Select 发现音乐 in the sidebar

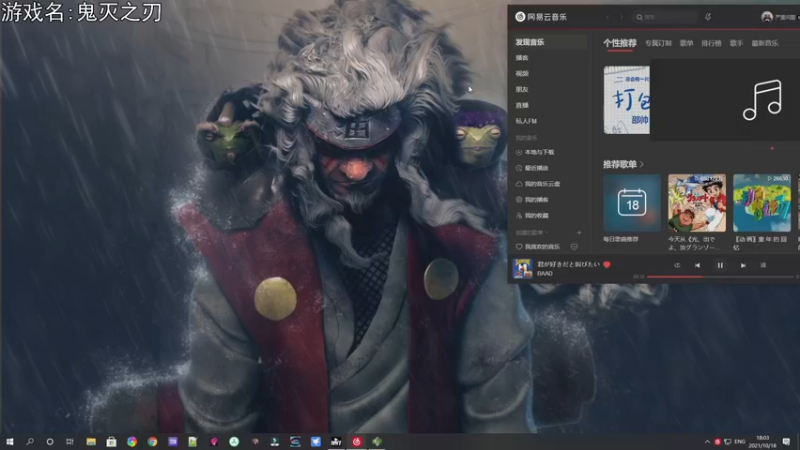530,42
